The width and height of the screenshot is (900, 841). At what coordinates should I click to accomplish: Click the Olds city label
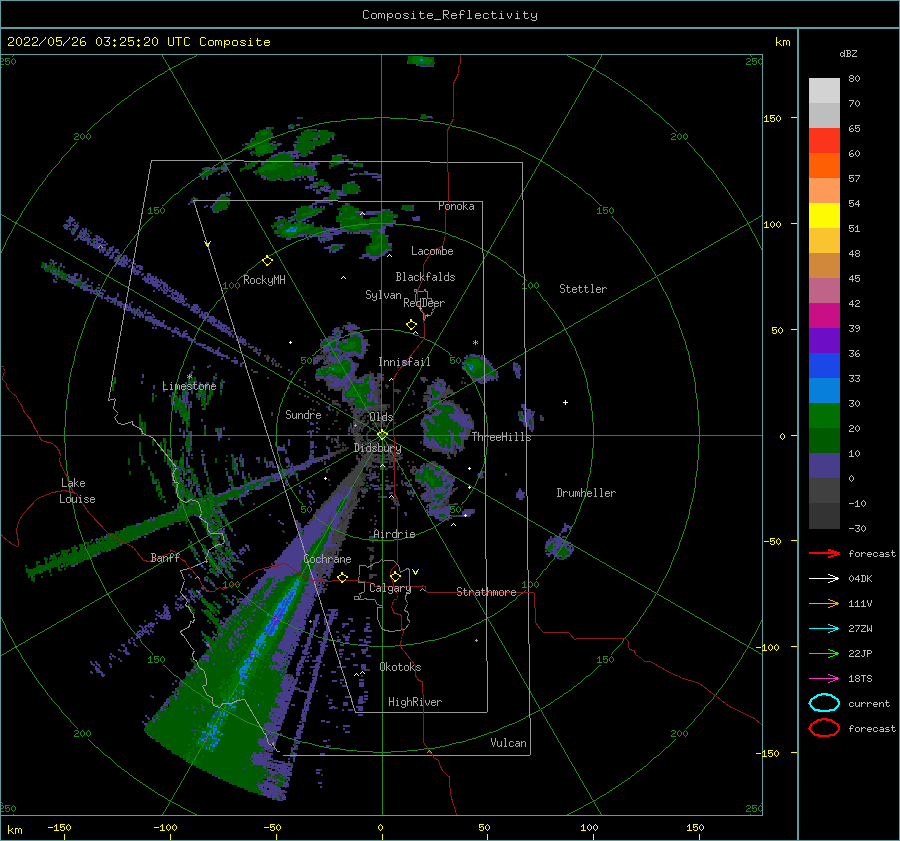381,417
